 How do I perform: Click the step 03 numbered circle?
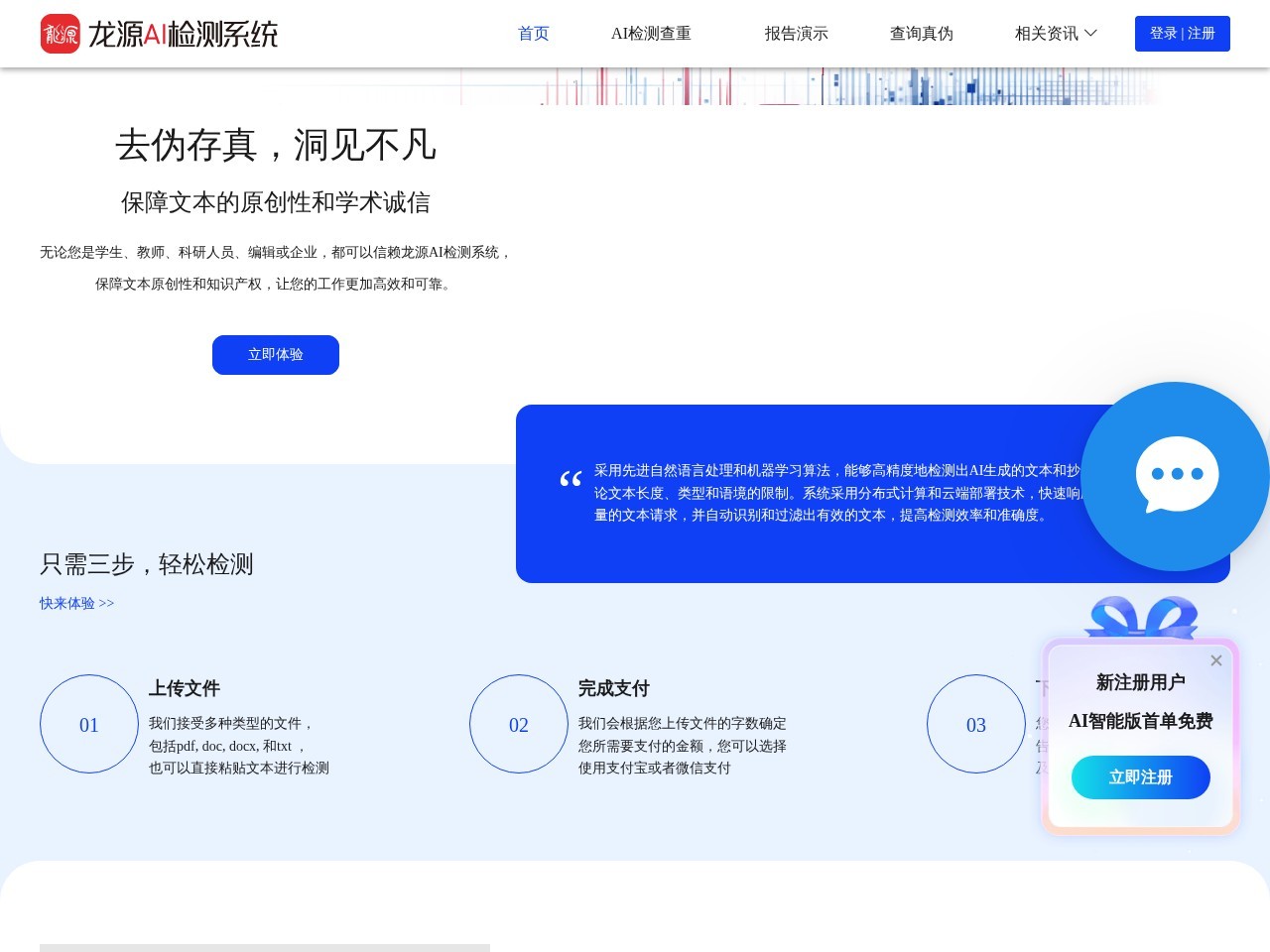(976, 724)
